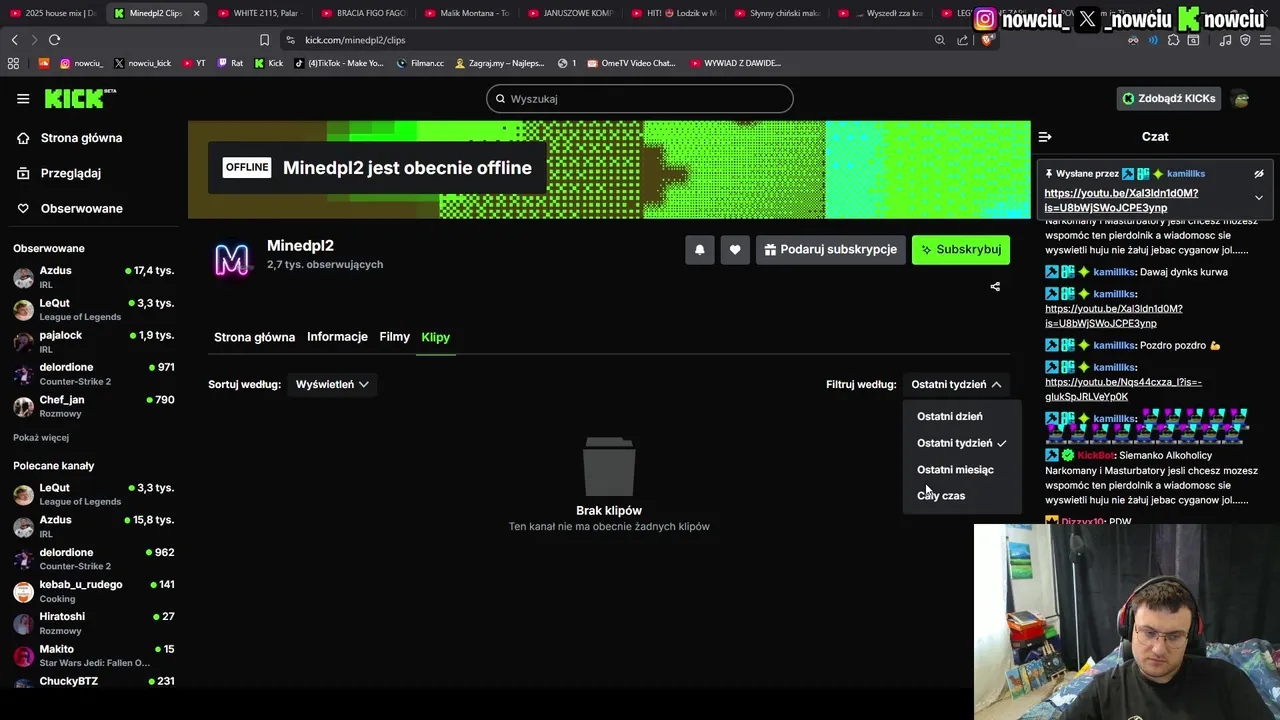Screen dimensions: 1280x720
Task: Click the KICK logo
Action: [80, 98]
